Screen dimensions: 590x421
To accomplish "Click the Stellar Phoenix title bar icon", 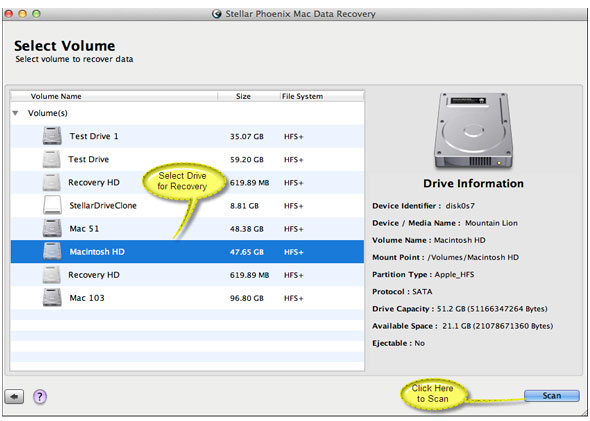I will coord(217,14).
